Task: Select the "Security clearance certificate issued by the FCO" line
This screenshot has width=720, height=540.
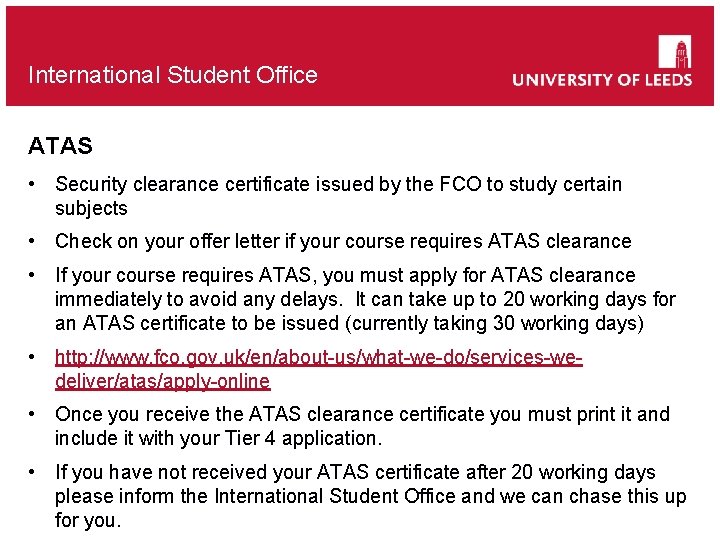Action: [x=338, y=184]
